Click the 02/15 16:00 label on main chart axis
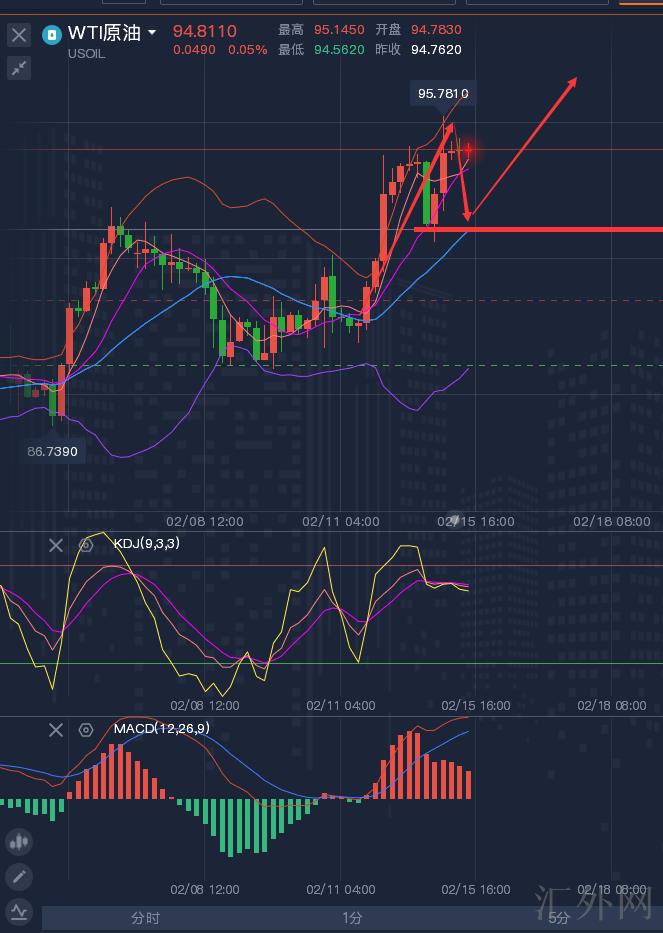This screenshot has height=933, width=663. (476, 522)
